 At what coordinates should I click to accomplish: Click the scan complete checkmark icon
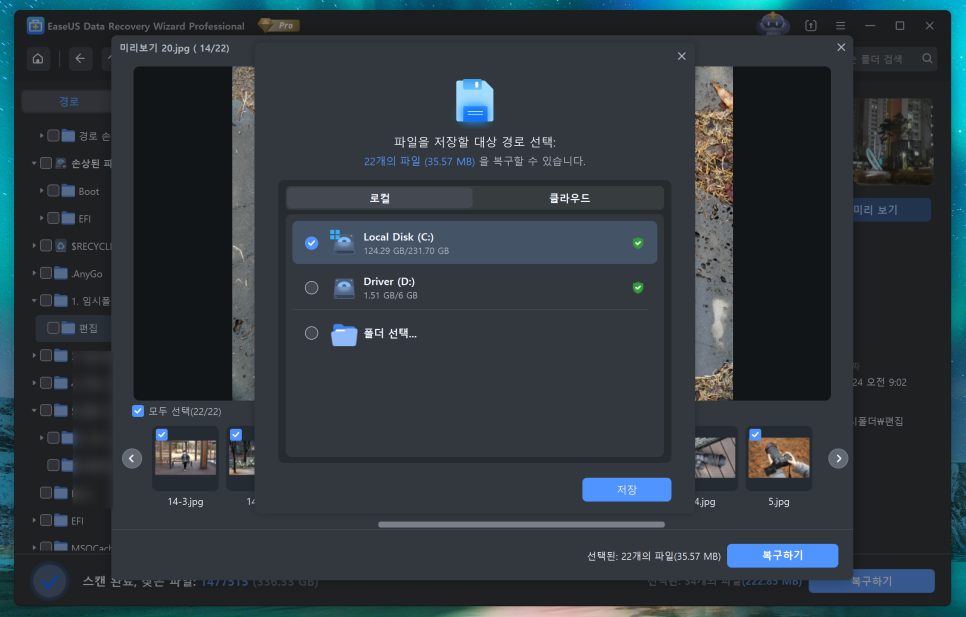point(50,581)
